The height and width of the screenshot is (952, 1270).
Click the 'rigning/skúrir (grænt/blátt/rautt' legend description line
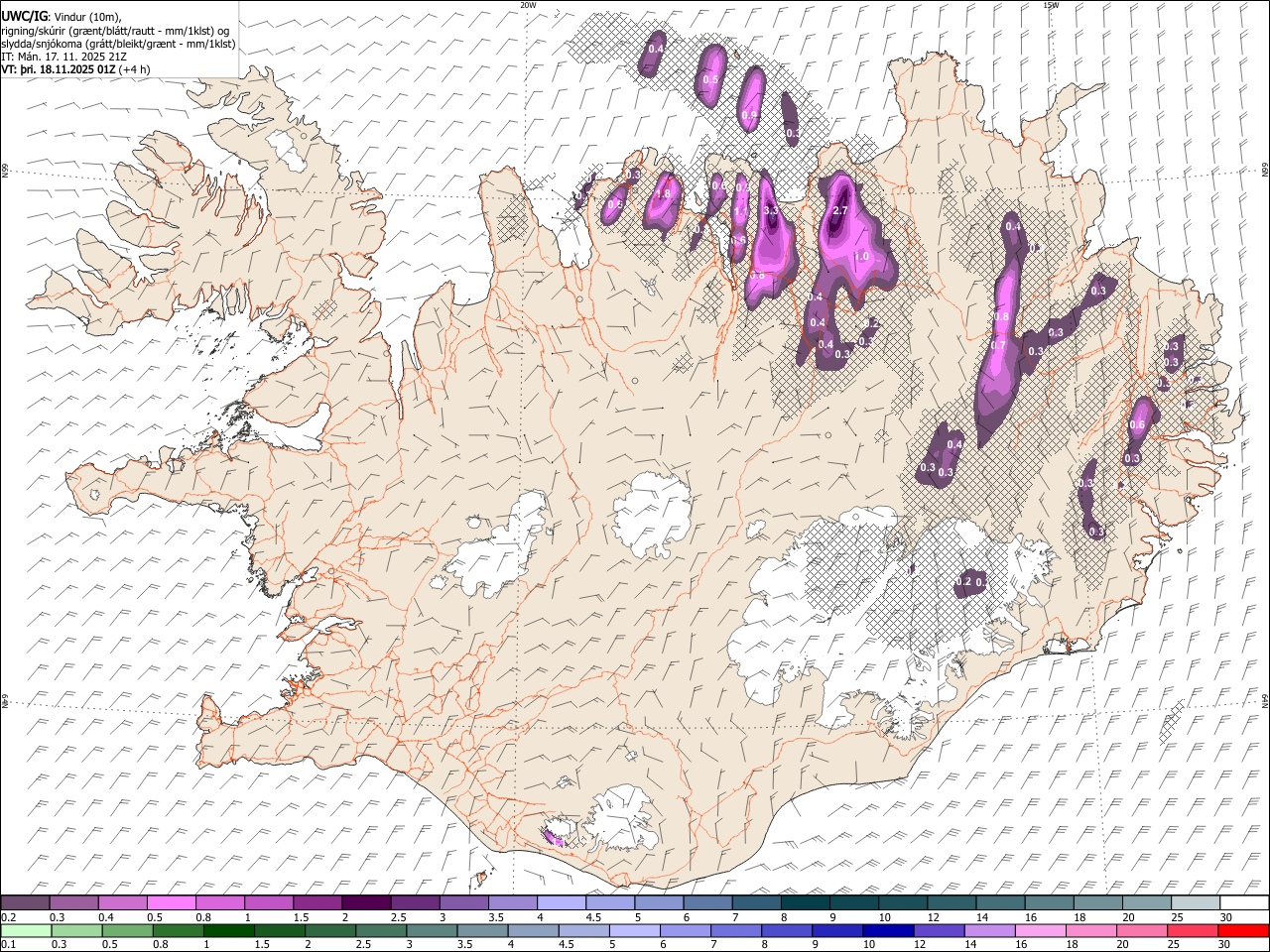(115, 30)
